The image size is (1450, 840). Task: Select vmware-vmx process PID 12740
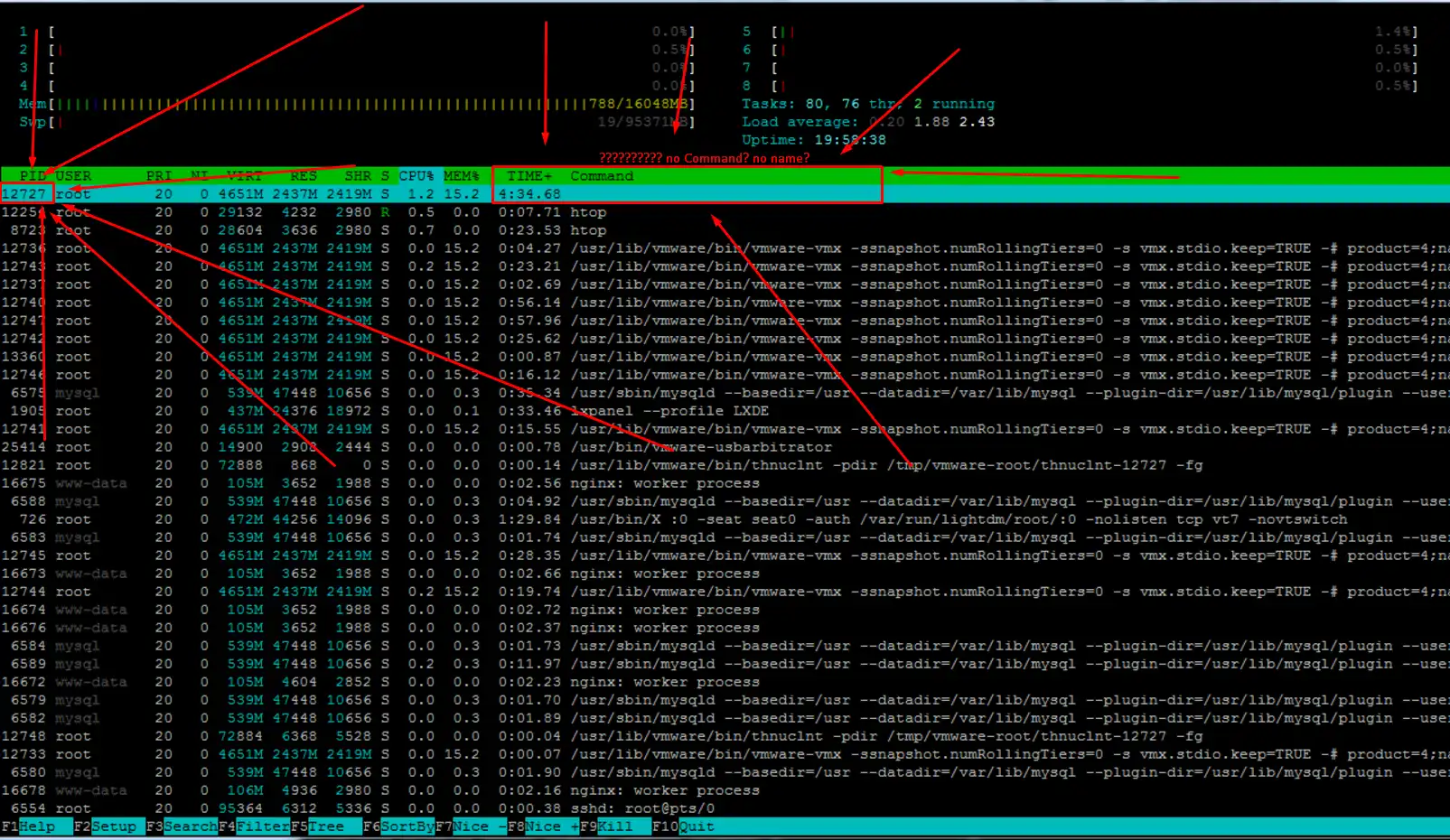tap(725, 303)
